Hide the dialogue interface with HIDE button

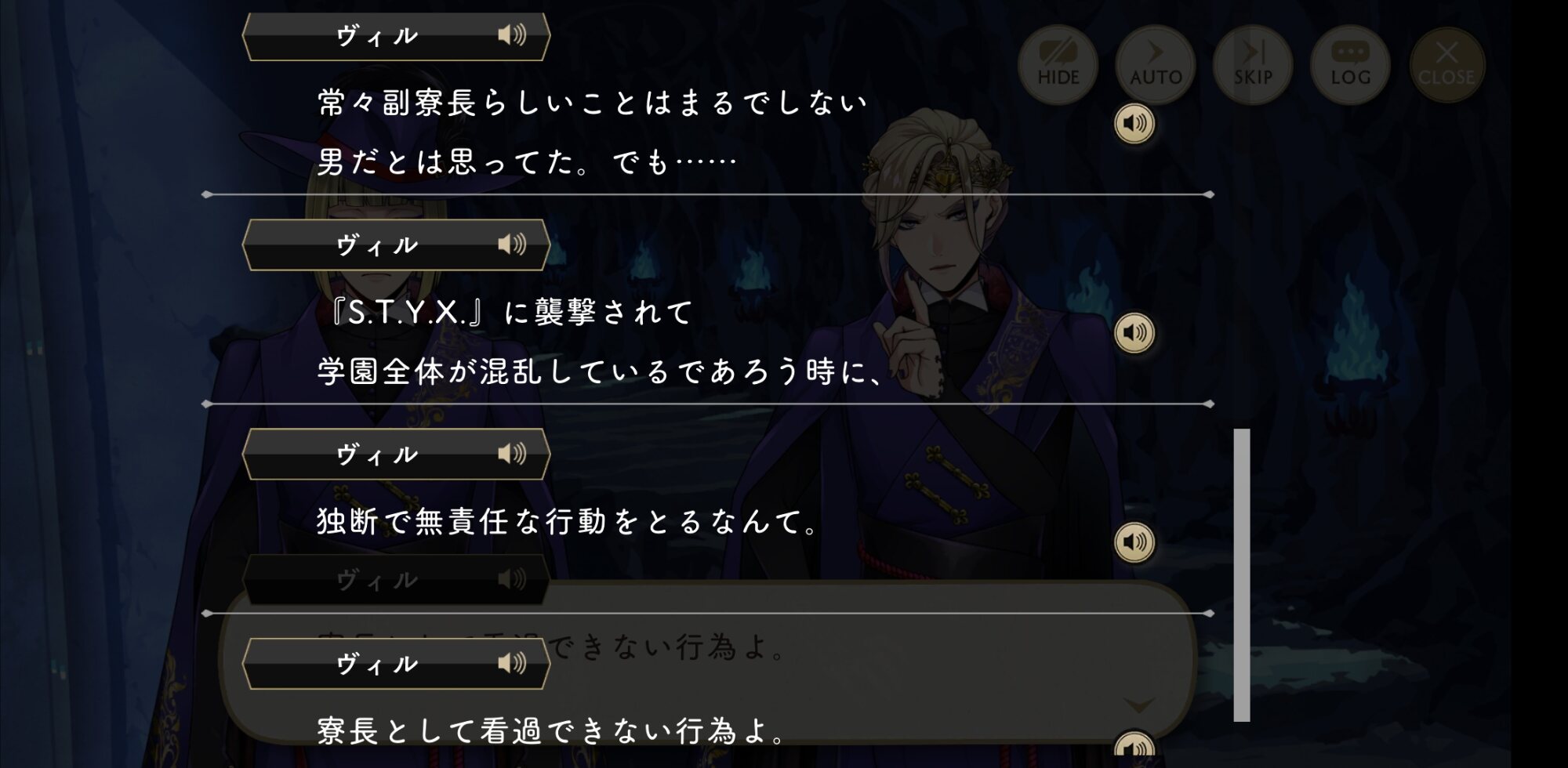1058,64
